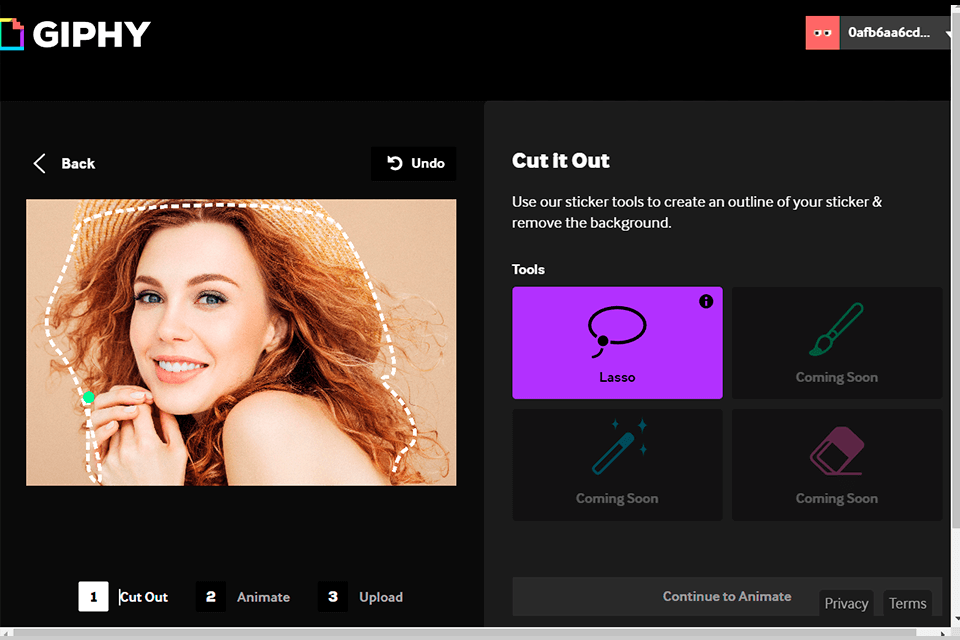
Task: Click the 'Cut It Out' heading
Action: click(560, 160)
